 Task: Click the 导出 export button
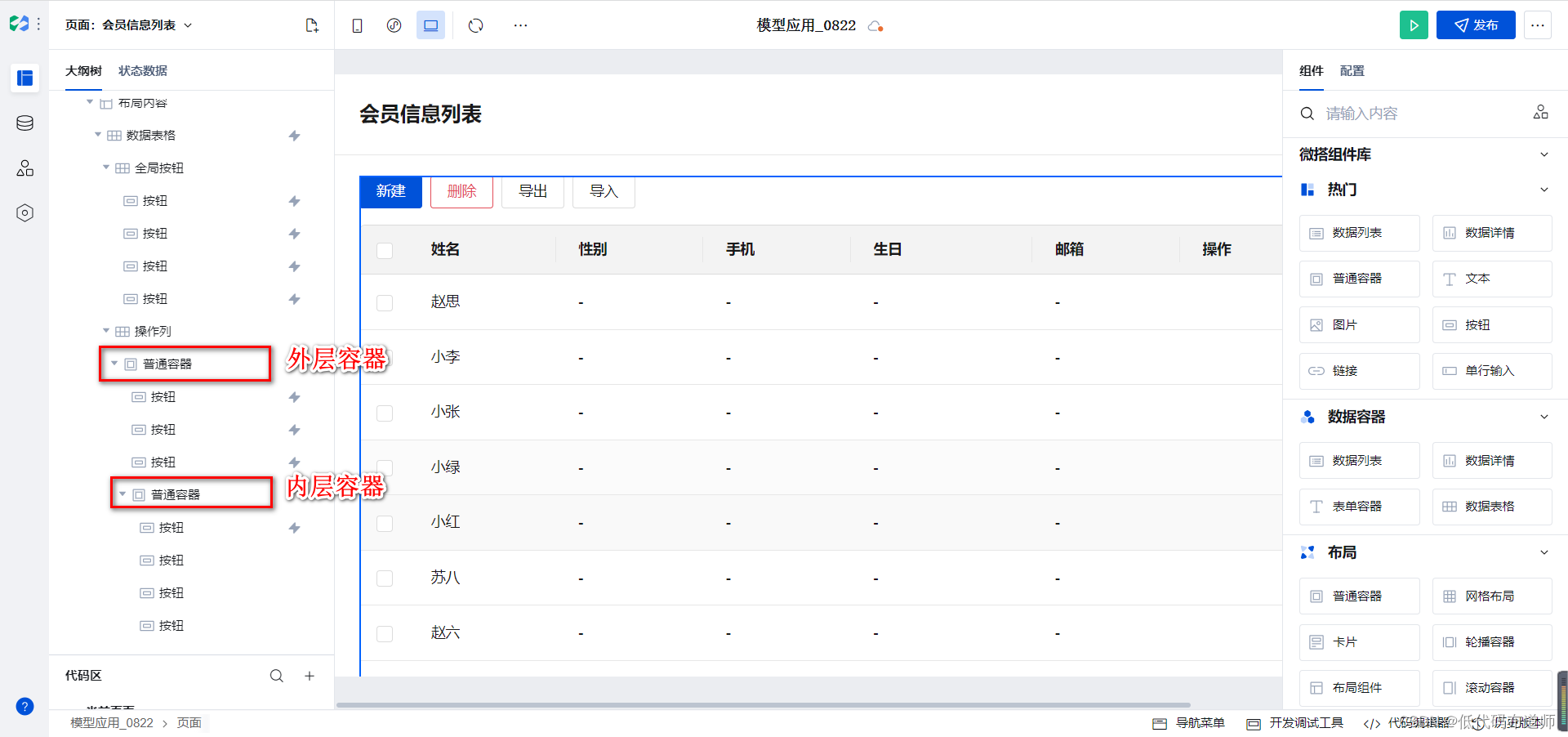point(533,192)
